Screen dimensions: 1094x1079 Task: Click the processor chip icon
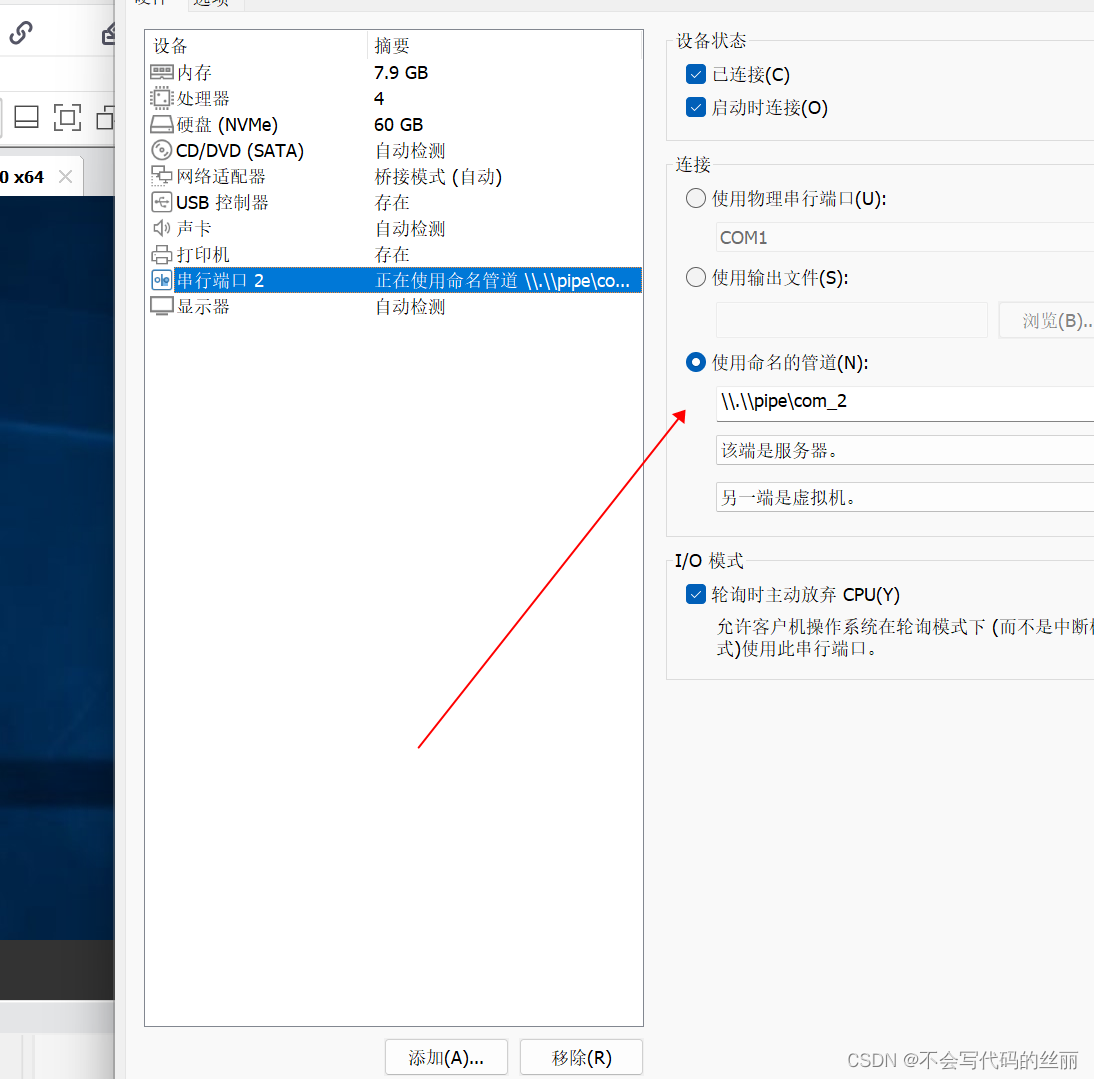coord(161,98)
